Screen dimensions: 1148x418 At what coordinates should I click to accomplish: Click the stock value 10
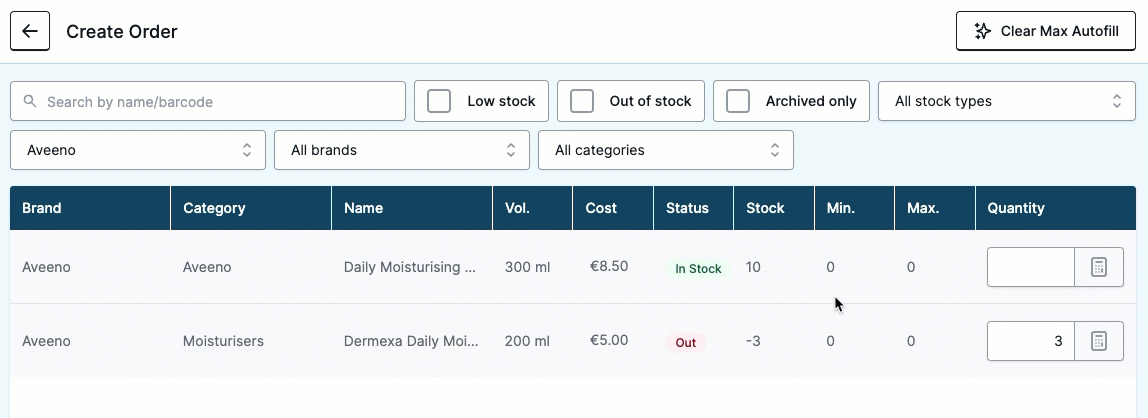point(753,267)
